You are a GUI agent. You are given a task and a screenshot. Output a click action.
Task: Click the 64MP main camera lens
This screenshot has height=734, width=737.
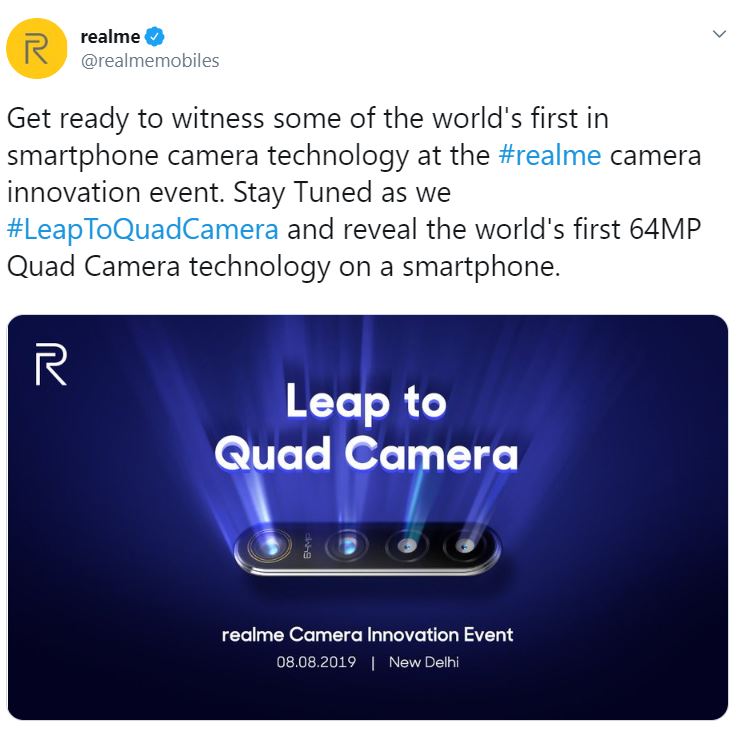[x=269, y=546]
